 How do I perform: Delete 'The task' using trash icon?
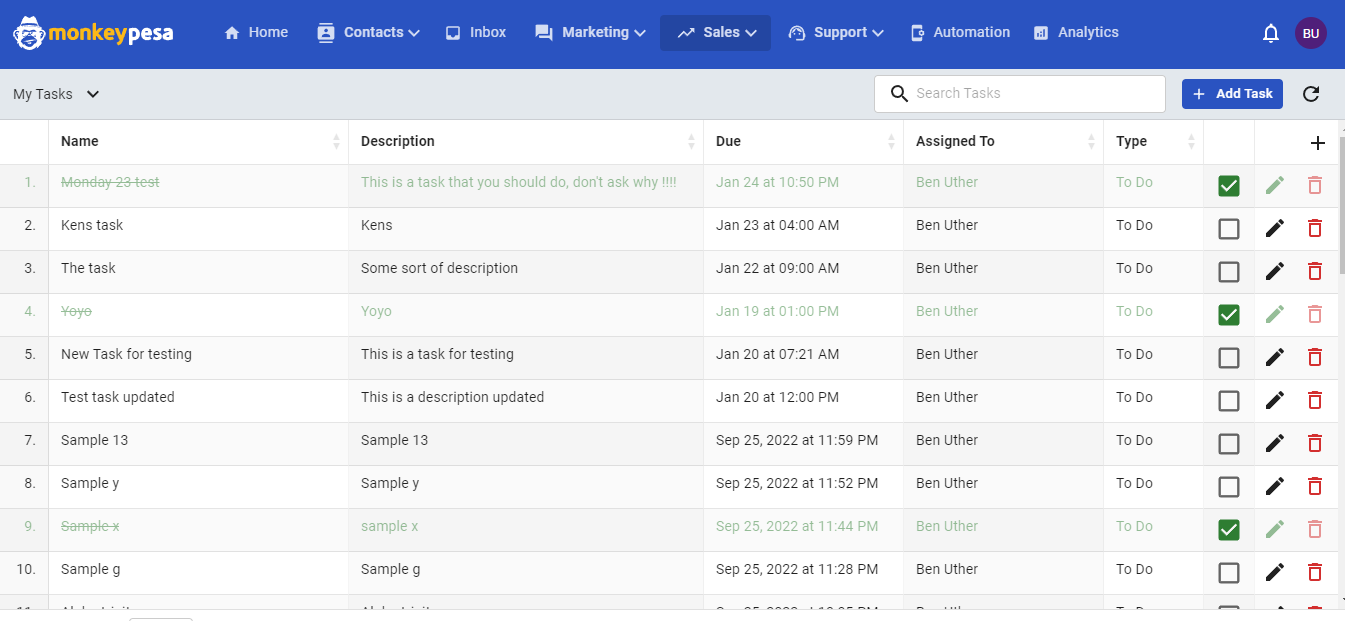(x=1315, y=271)
